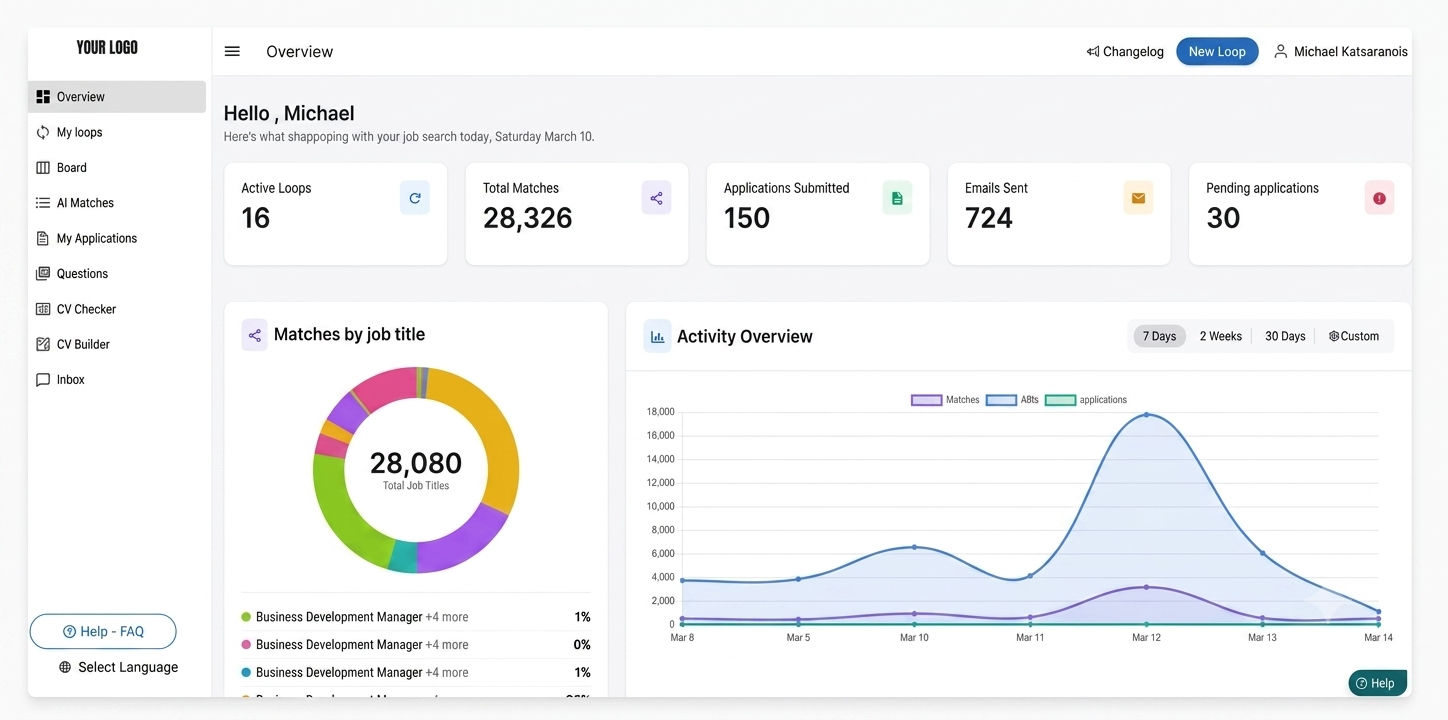Screen dimensions: 1448x720
Task: Click the CV Builder icon
Action: point(43,344)
